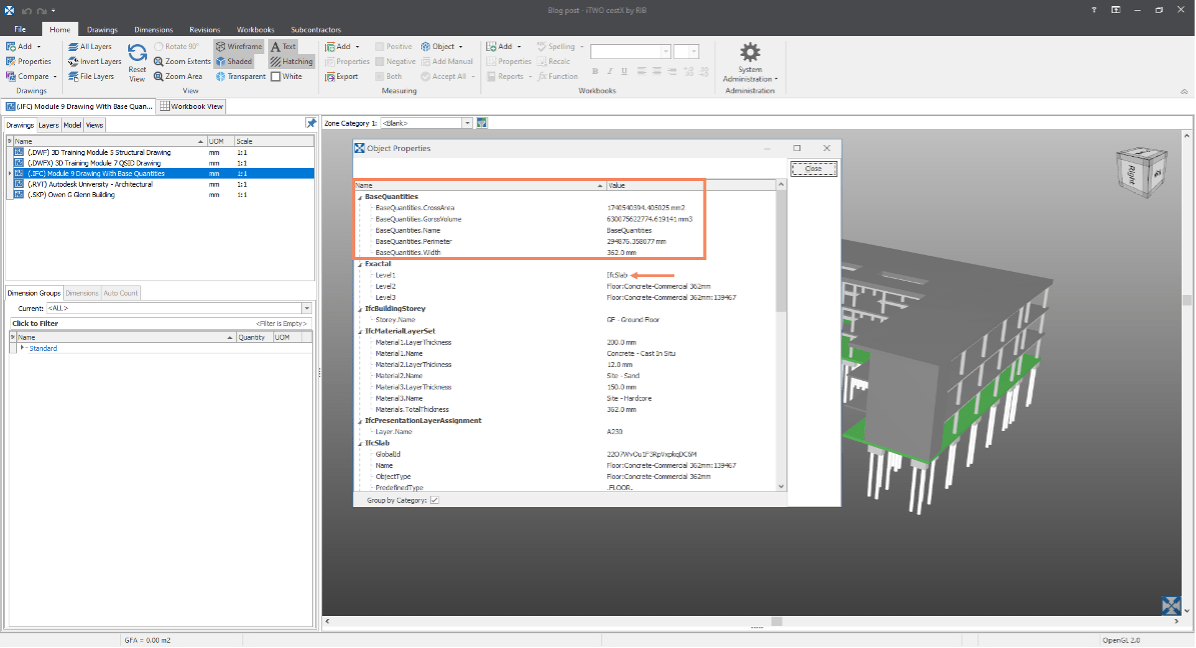Screen dimensions: 1196x648
Task: Select the Zoom Area tool
Action: click(178, 77)
